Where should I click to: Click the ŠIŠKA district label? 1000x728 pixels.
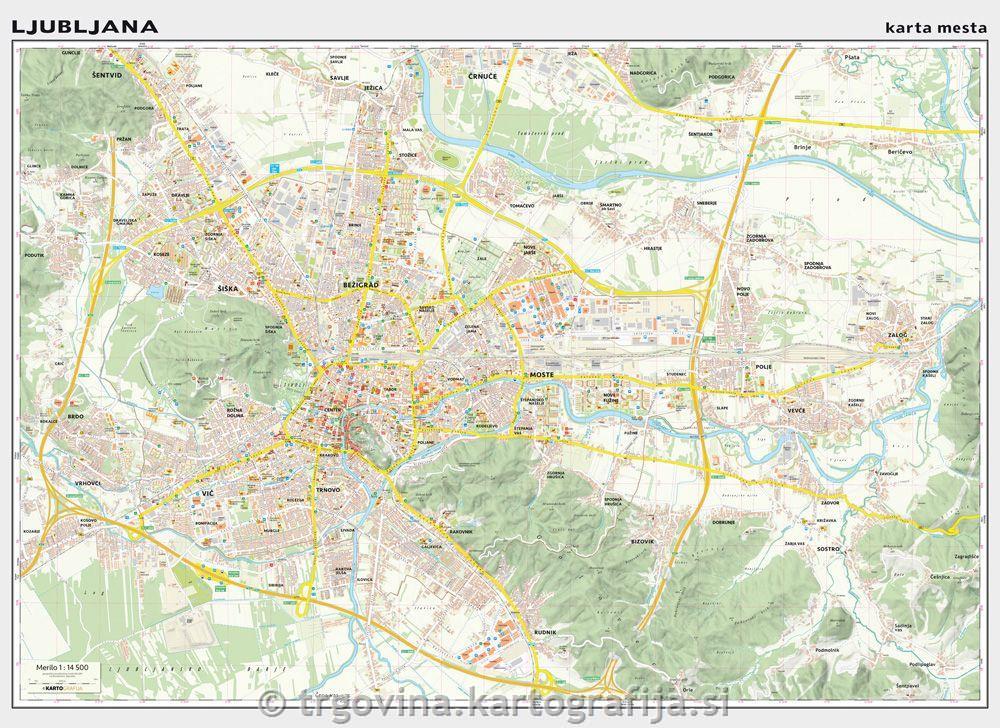coord(227,288)
